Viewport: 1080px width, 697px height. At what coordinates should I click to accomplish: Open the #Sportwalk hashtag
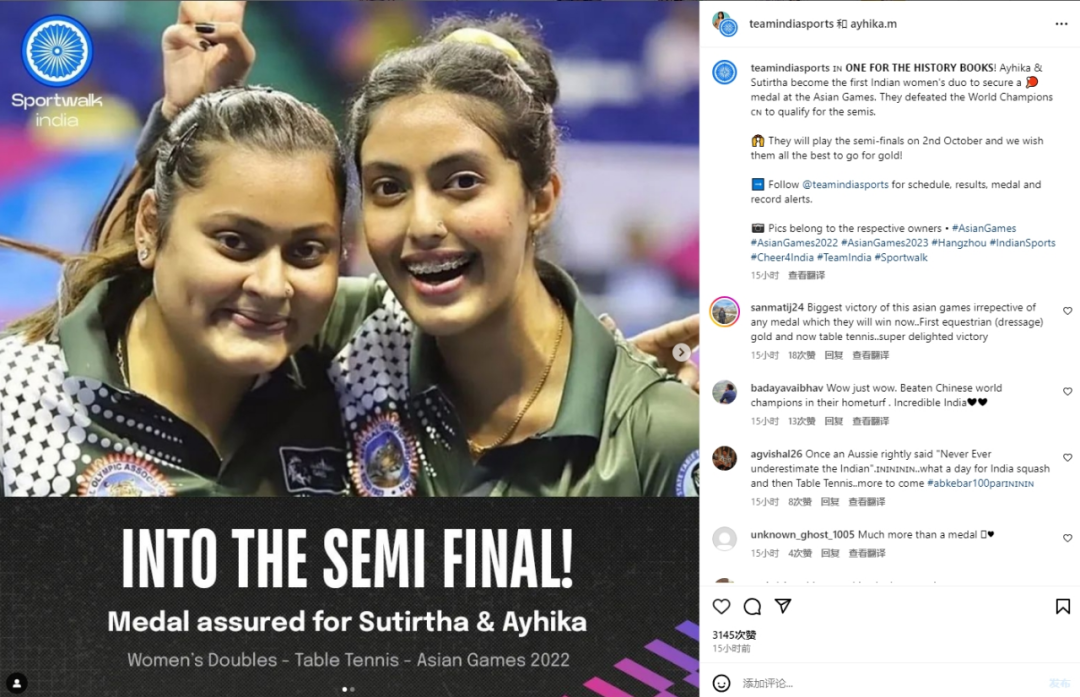pyautogui.click(x=901, y=258)
